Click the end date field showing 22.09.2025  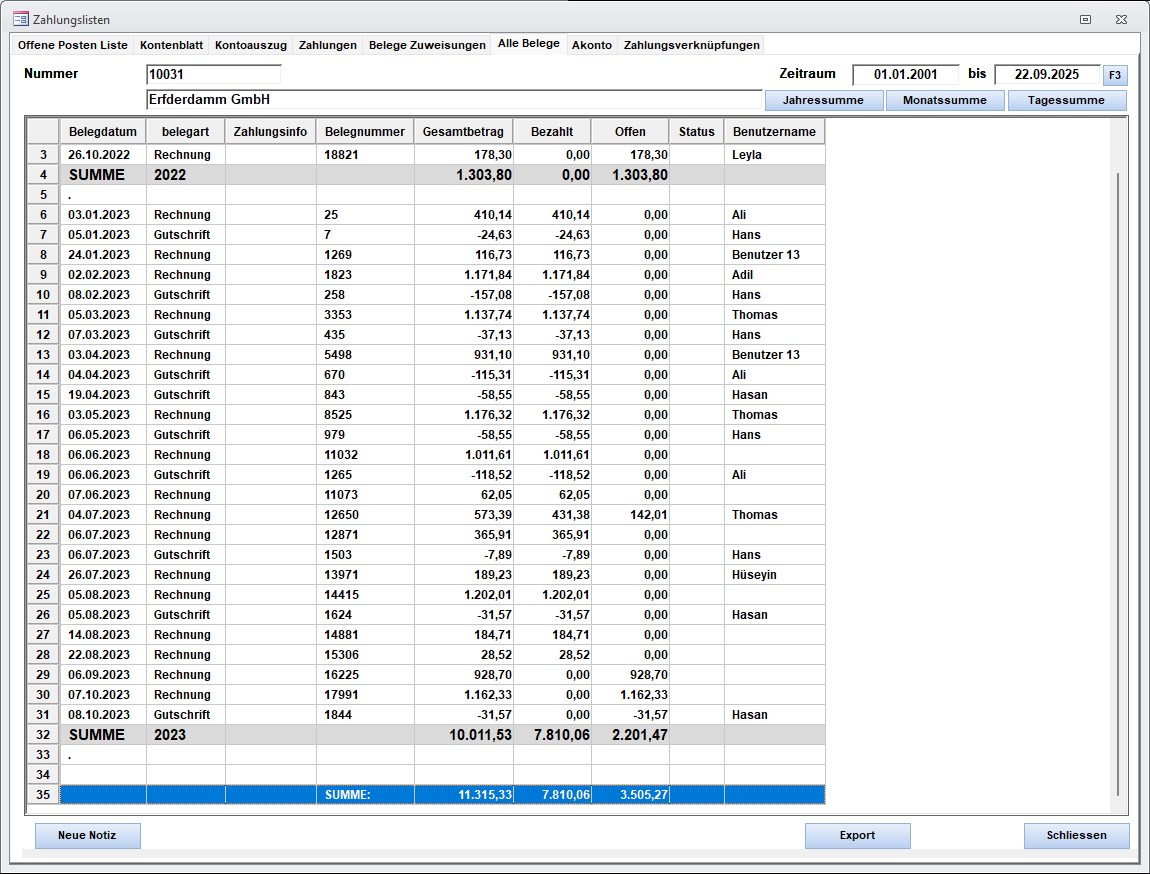click(x=1046, y=74)
